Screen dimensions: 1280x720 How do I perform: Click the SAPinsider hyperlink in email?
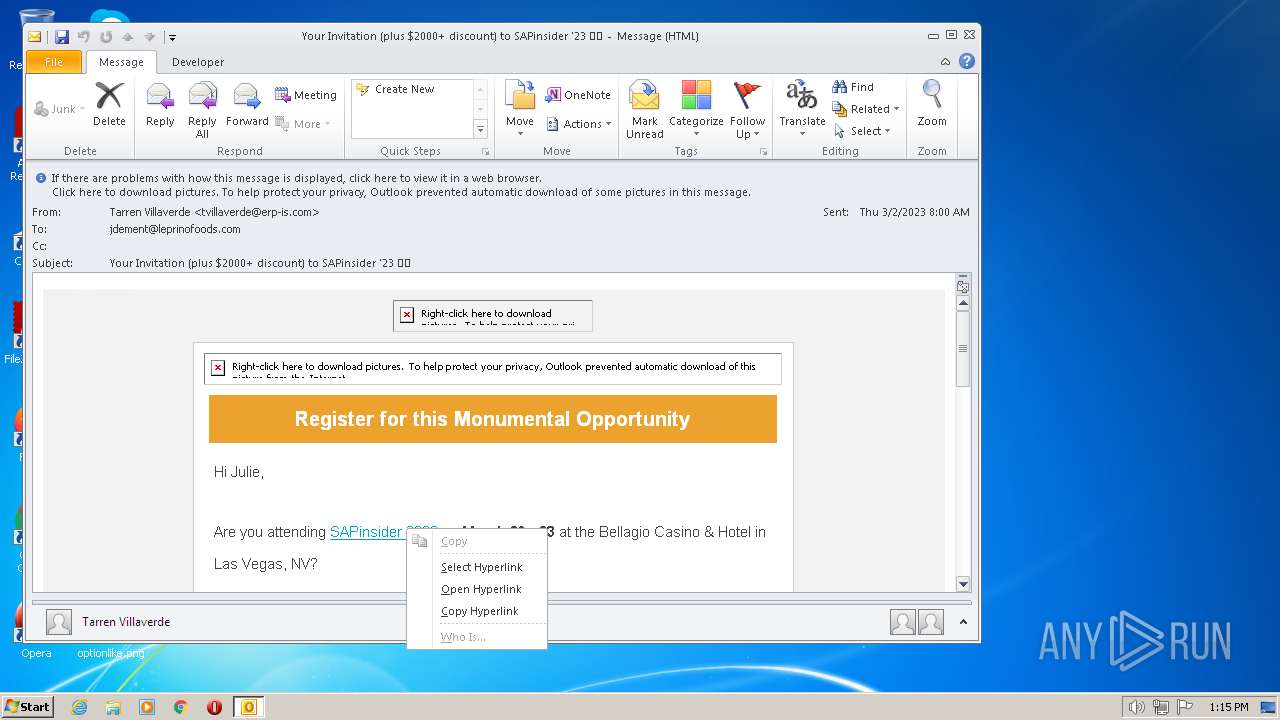click(368, 532)
